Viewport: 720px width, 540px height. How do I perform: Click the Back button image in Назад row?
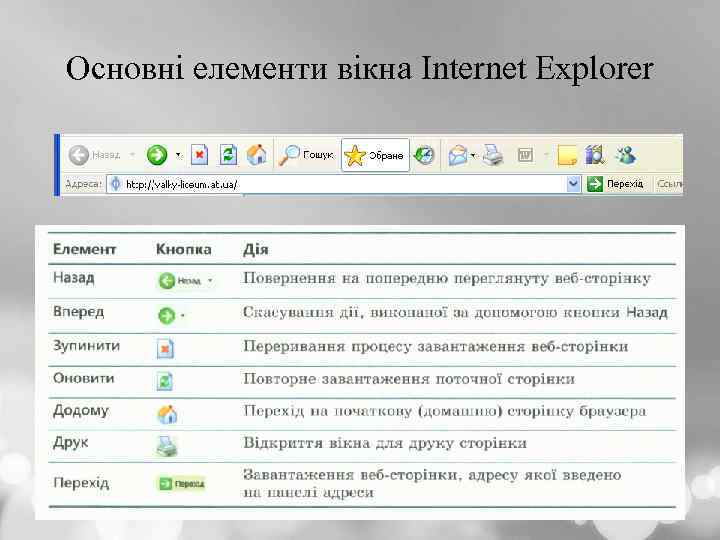click(186, 281)
